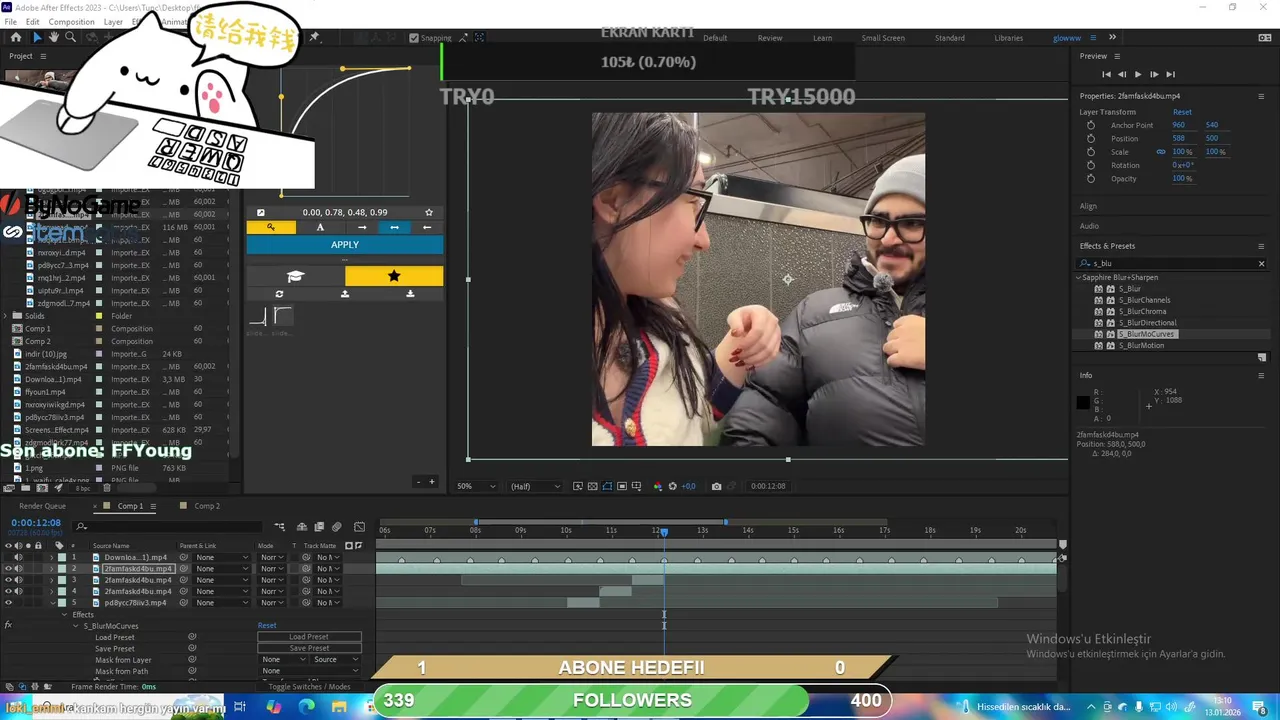
Task: Collapse S_BlurMoCurves effect in timeline
Action: [x=75, y=626]
